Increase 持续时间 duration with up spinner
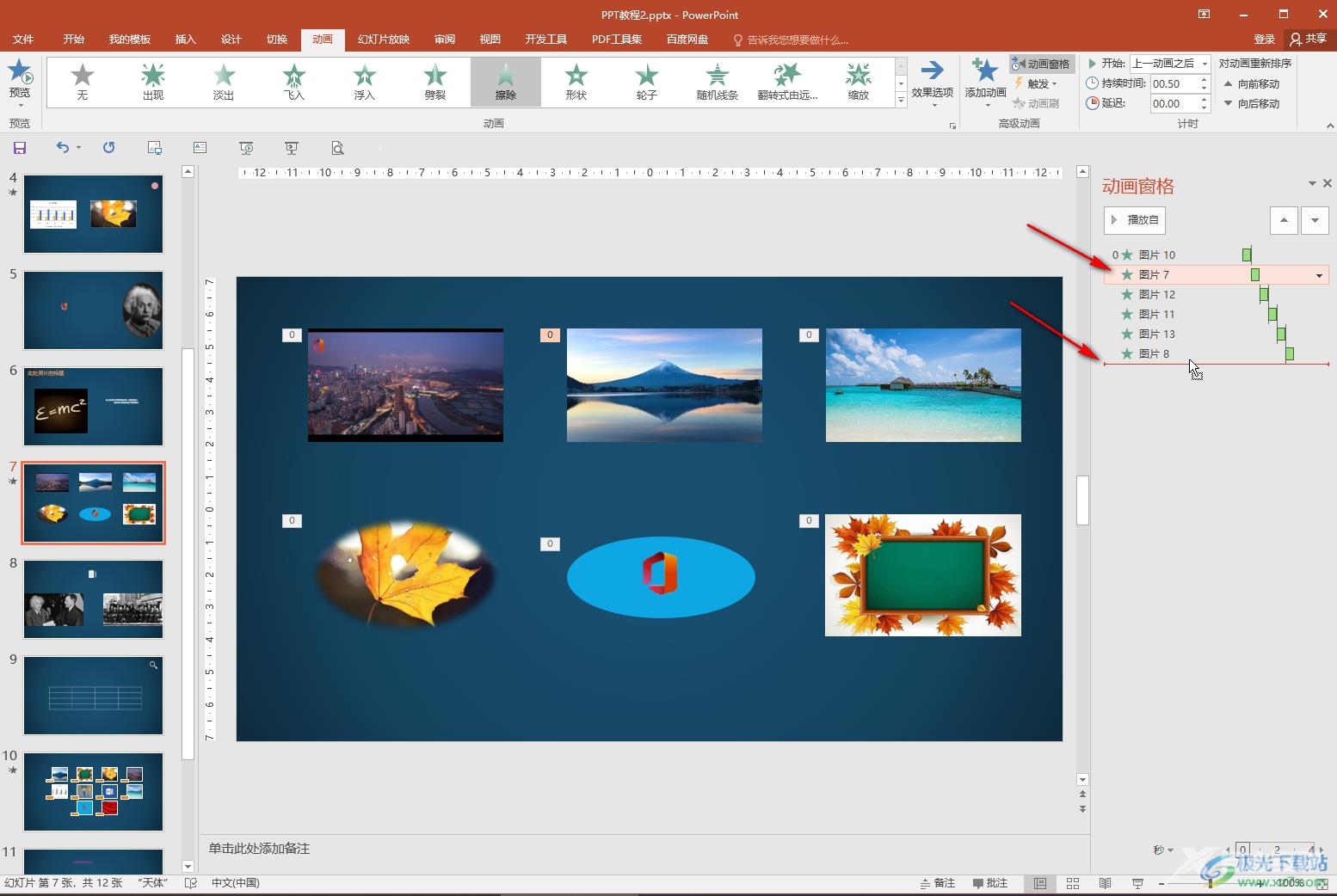 click(1204, 79)
